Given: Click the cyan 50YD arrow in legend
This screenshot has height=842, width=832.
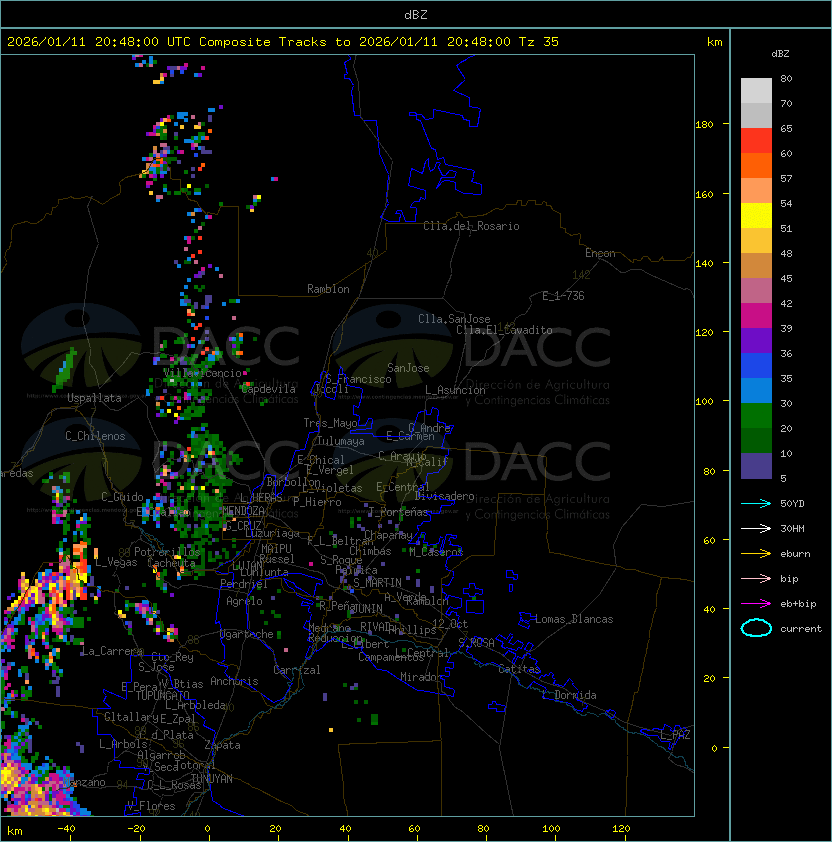Looking at the screenshot, I should tap(756, 503).
